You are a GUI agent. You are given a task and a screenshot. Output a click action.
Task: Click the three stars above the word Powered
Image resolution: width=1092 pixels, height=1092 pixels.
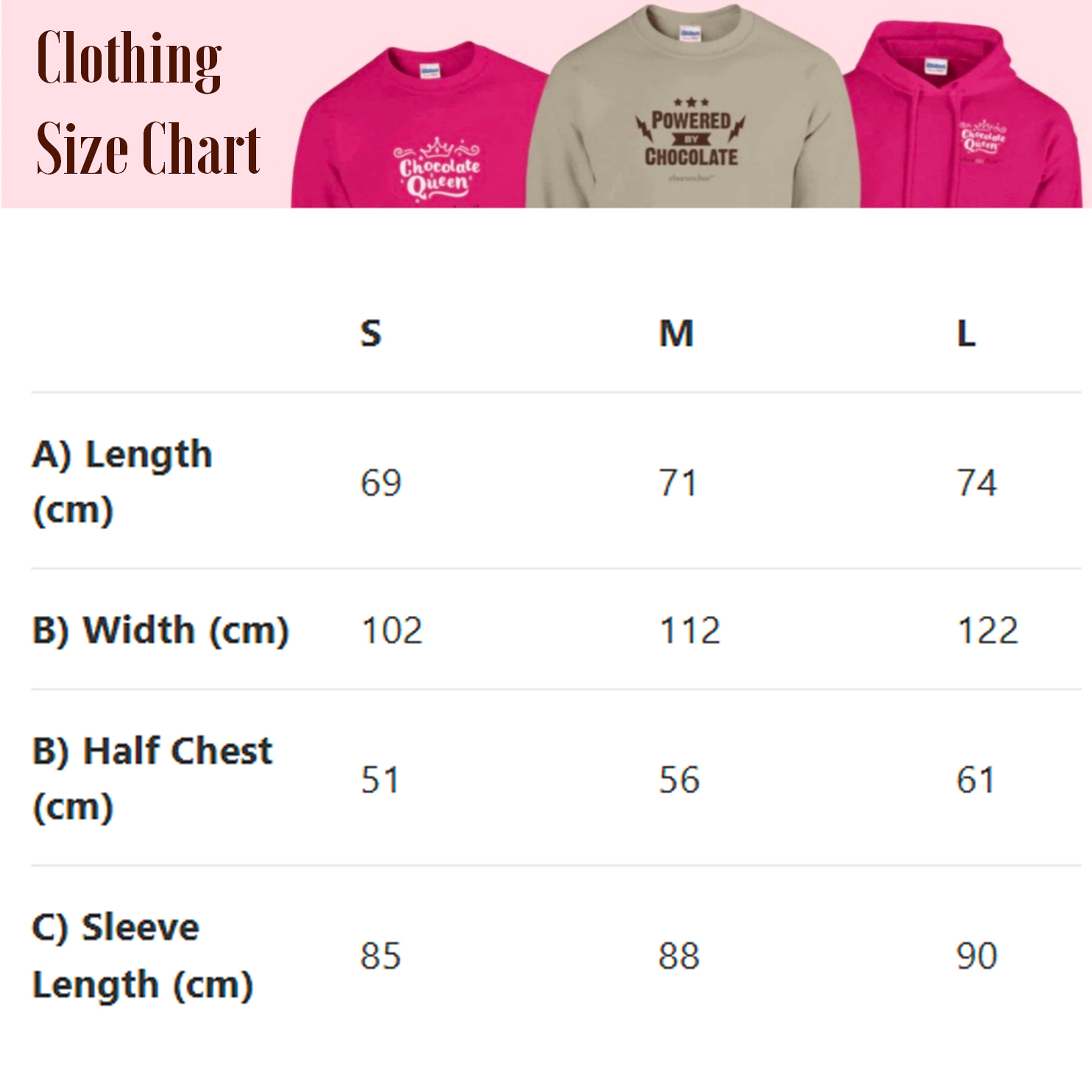pyautogui.click(x=691, y=102)
